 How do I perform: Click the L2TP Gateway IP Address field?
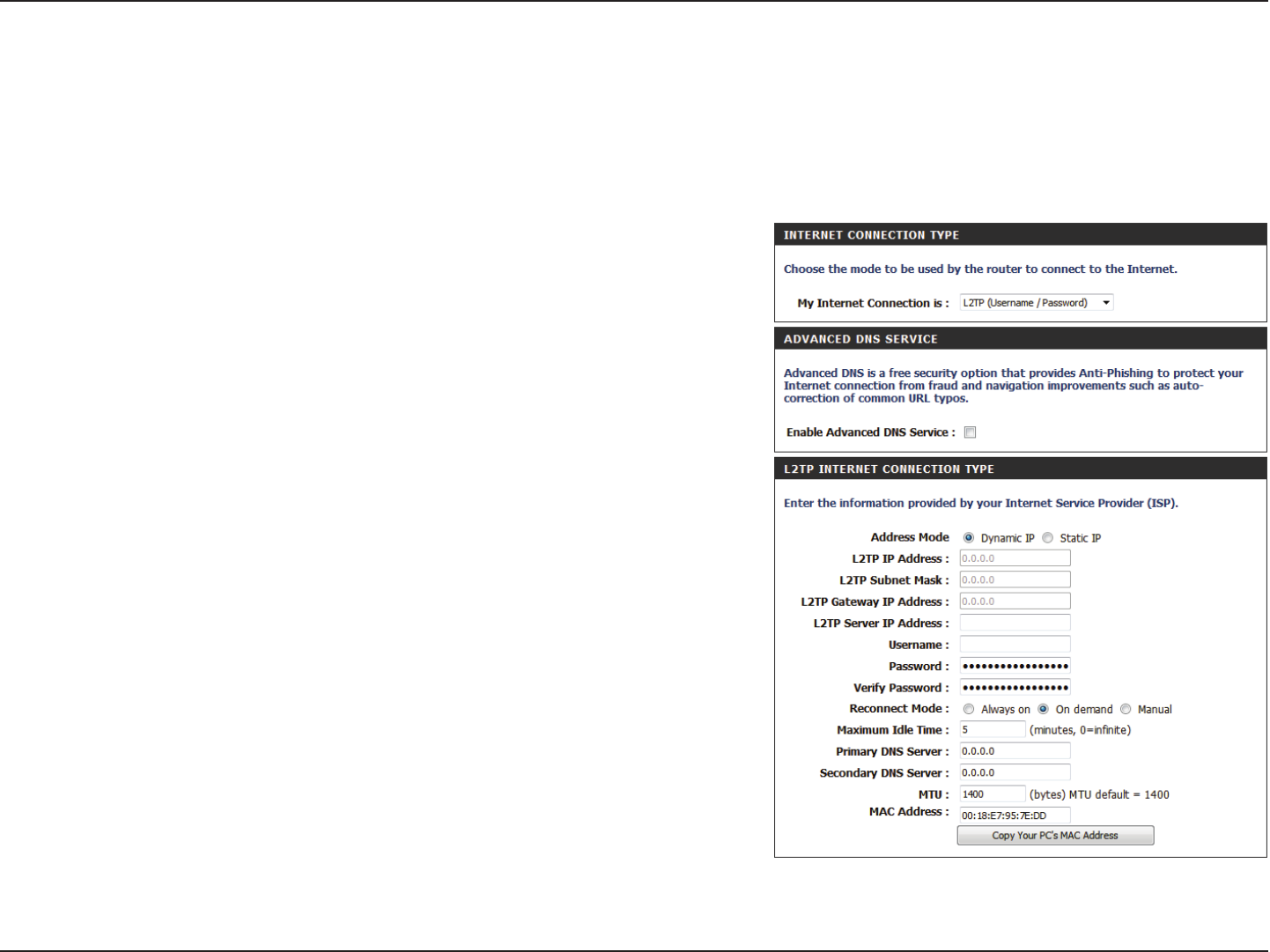pyautogui.click(x=1015, y=601)
